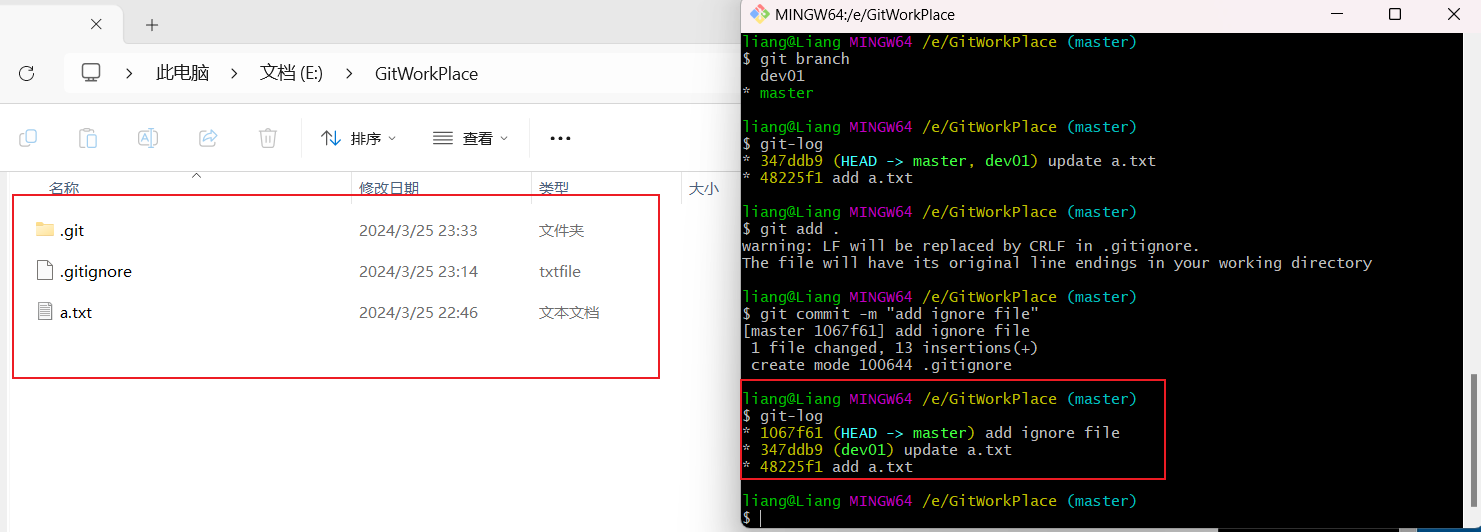1481x532 pixels.
Task: Minimize the MINGW64 terminal window
Action: [x=1339, y=14]
